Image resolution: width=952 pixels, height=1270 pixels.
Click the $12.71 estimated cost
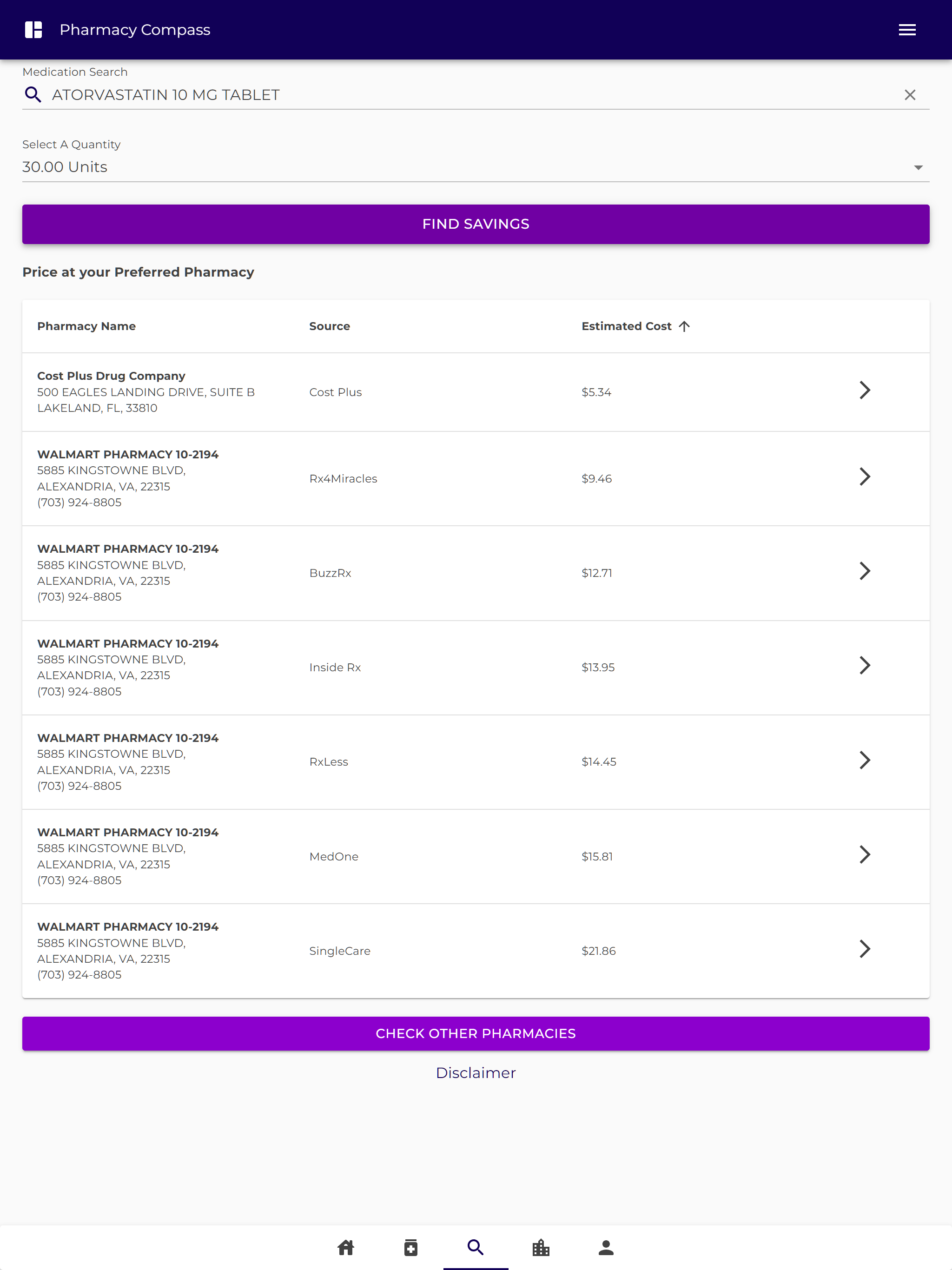coord(597,573)
